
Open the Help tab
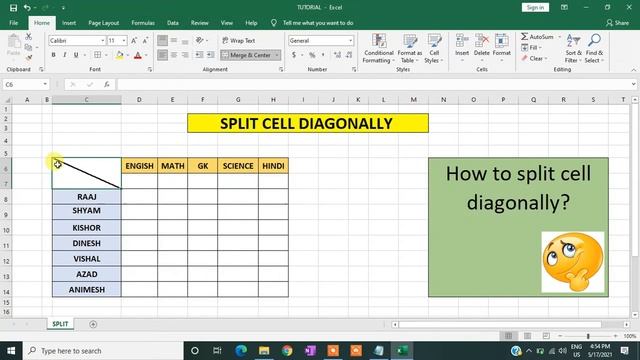click(251, 23)
